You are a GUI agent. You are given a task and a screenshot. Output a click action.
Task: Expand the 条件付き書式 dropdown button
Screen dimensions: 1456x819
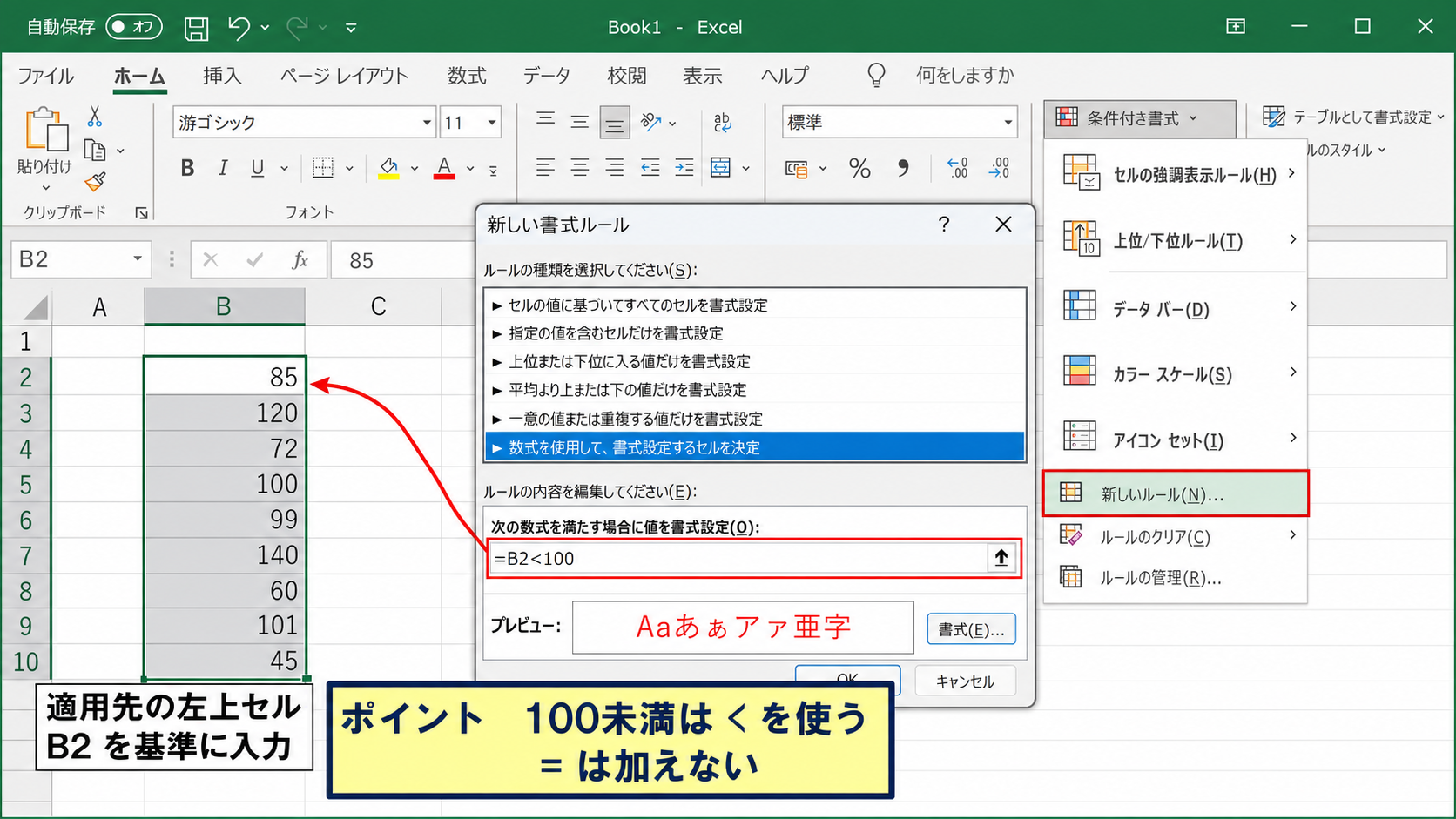click(1139, 118)
